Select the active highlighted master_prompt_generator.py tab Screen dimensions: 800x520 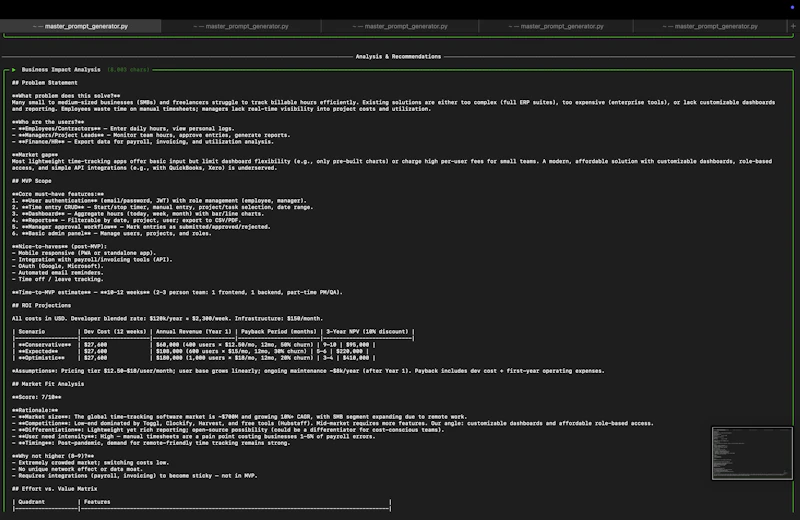pyautogui.click(x=81, y=26)
